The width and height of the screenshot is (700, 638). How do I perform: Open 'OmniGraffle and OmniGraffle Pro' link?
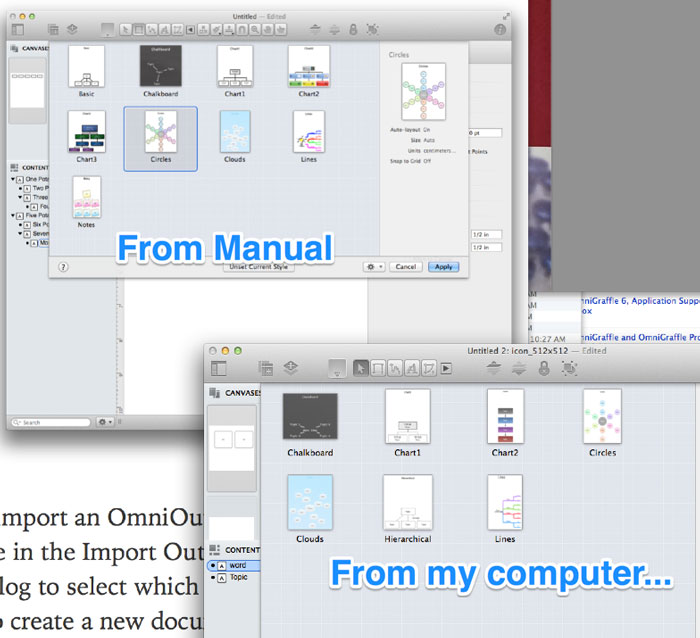tap(641, 337)
